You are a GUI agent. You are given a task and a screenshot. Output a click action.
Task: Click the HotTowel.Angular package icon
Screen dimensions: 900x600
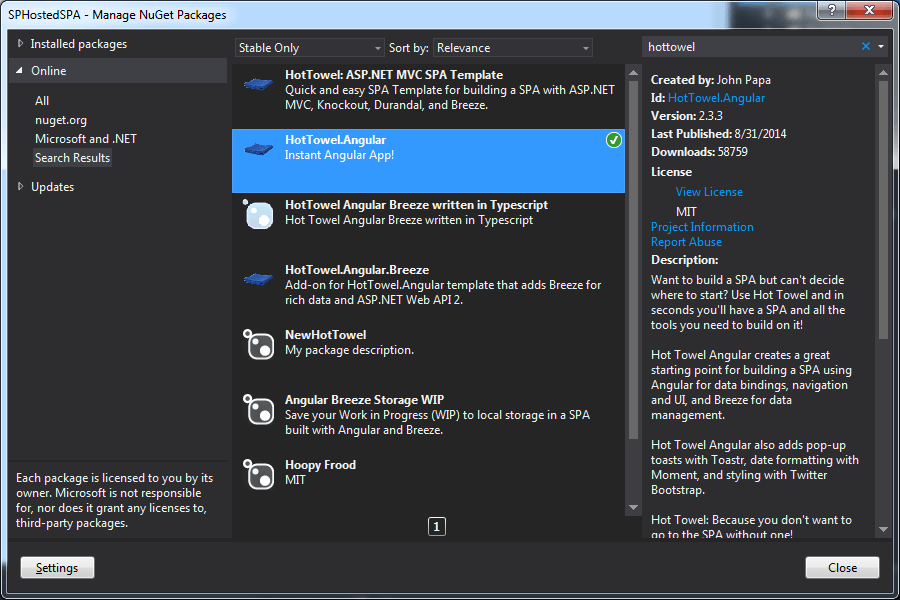258,150
